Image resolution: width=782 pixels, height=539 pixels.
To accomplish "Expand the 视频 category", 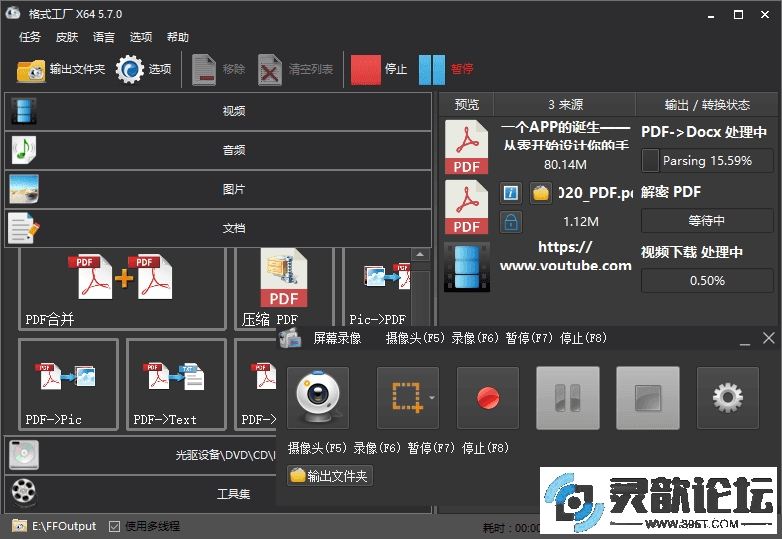I will pos(218,111).
